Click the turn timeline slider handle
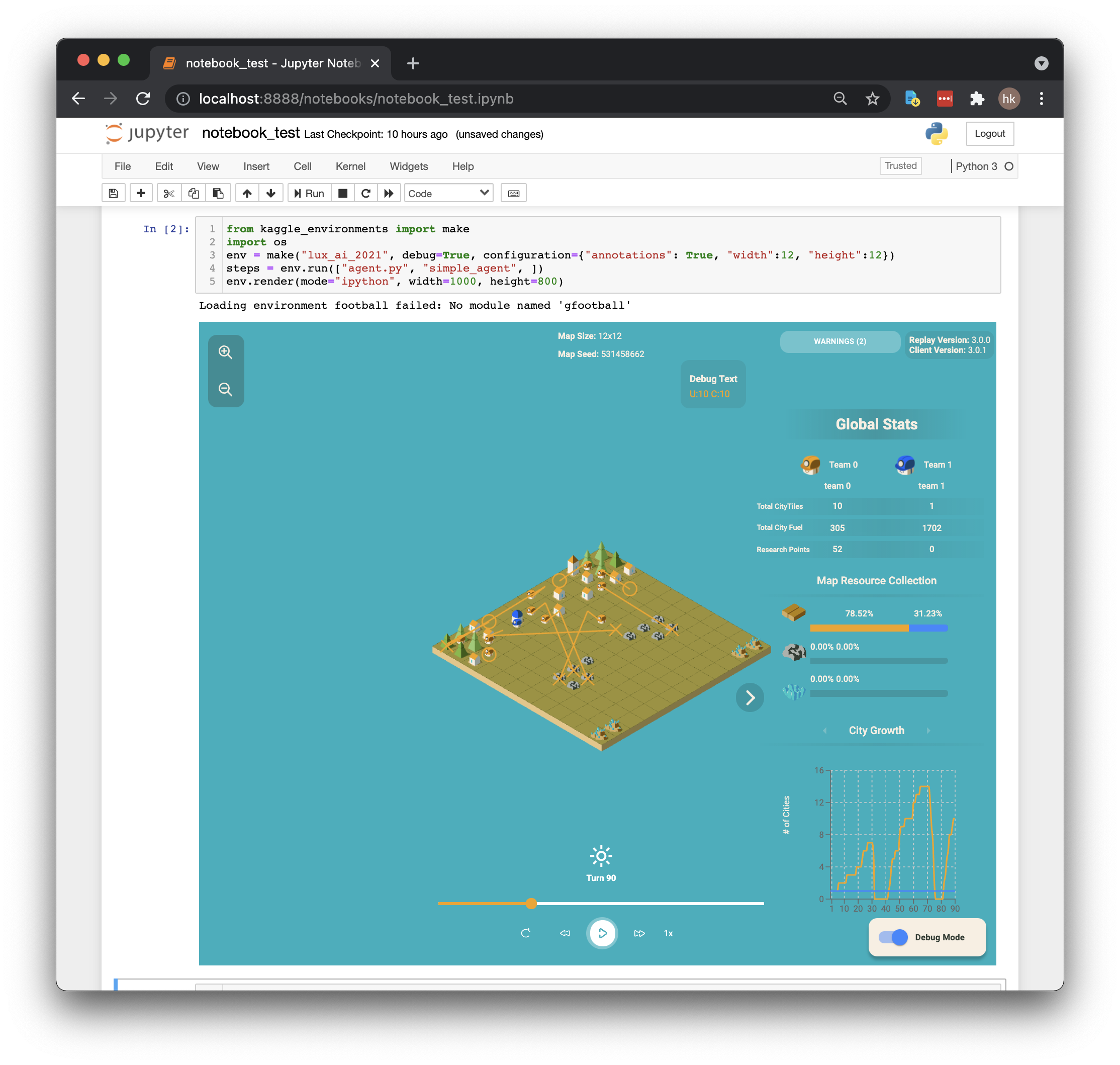 coord(531,903)
